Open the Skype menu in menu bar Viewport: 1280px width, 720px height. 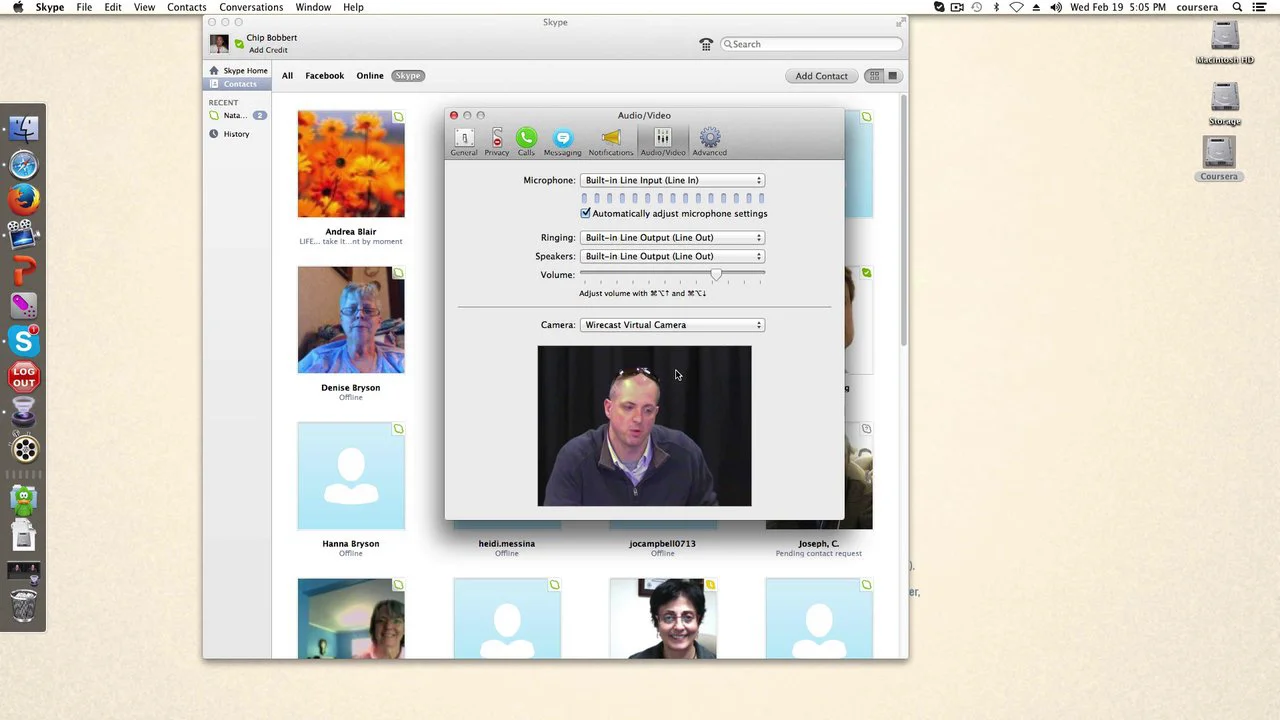[50, 7]
